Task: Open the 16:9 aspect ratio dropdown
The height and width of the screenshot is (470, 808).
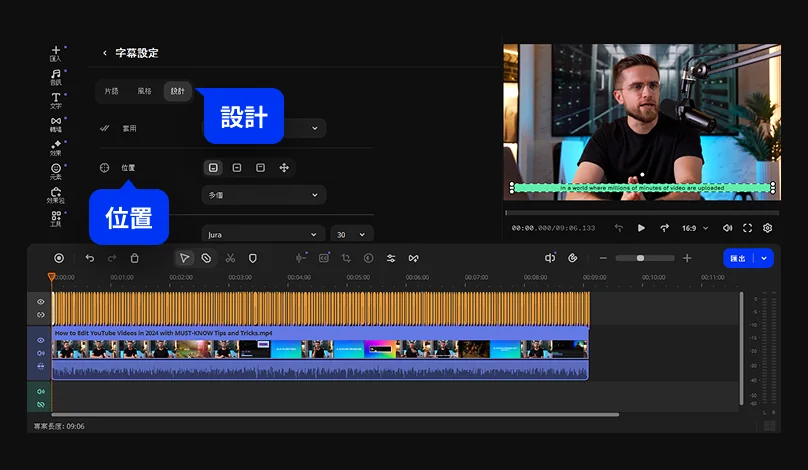Action: 694,228
